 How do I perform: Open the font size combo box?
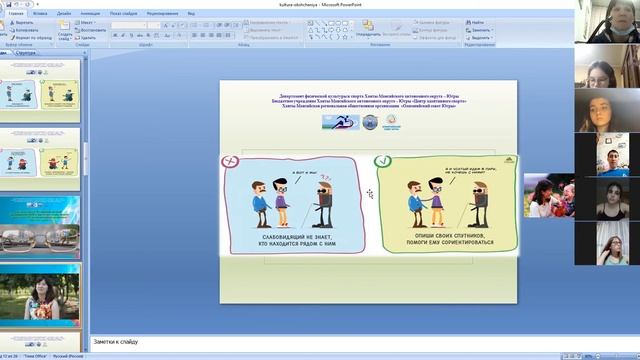tap(154, 25)
